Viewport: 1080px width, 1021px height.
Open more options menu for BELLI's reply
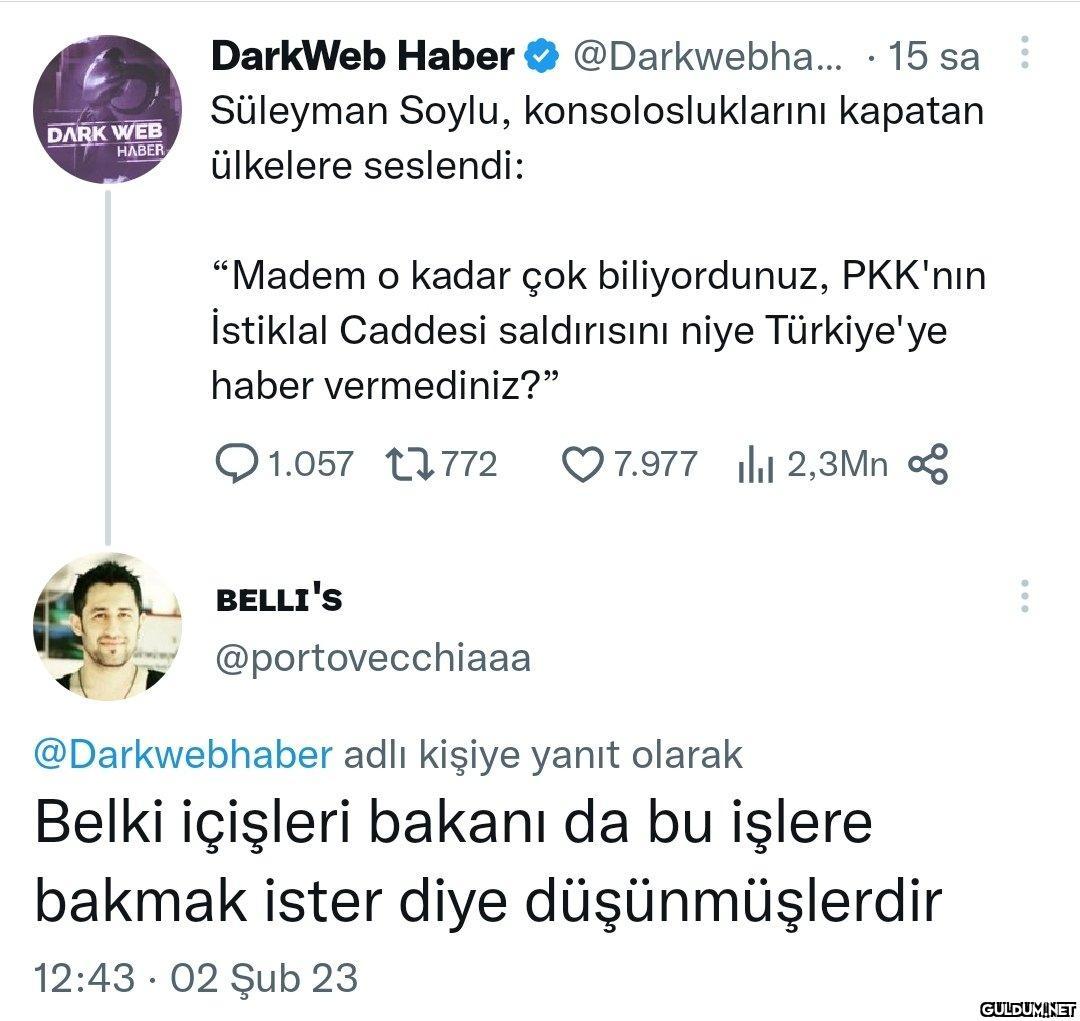[x=1025, y=597]
